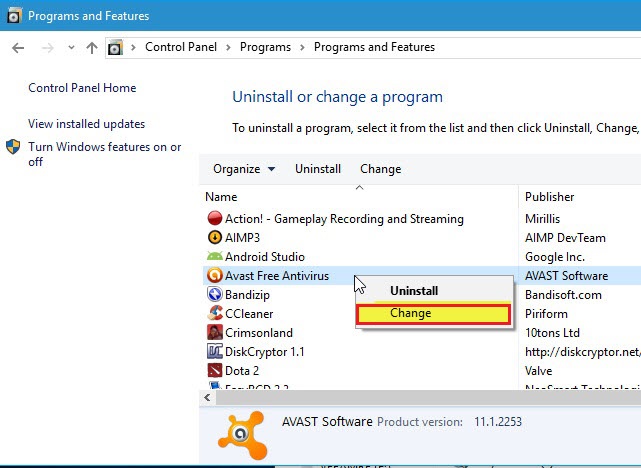Click the Bandisoft.com publisher cell

click(x=563, y=295)
